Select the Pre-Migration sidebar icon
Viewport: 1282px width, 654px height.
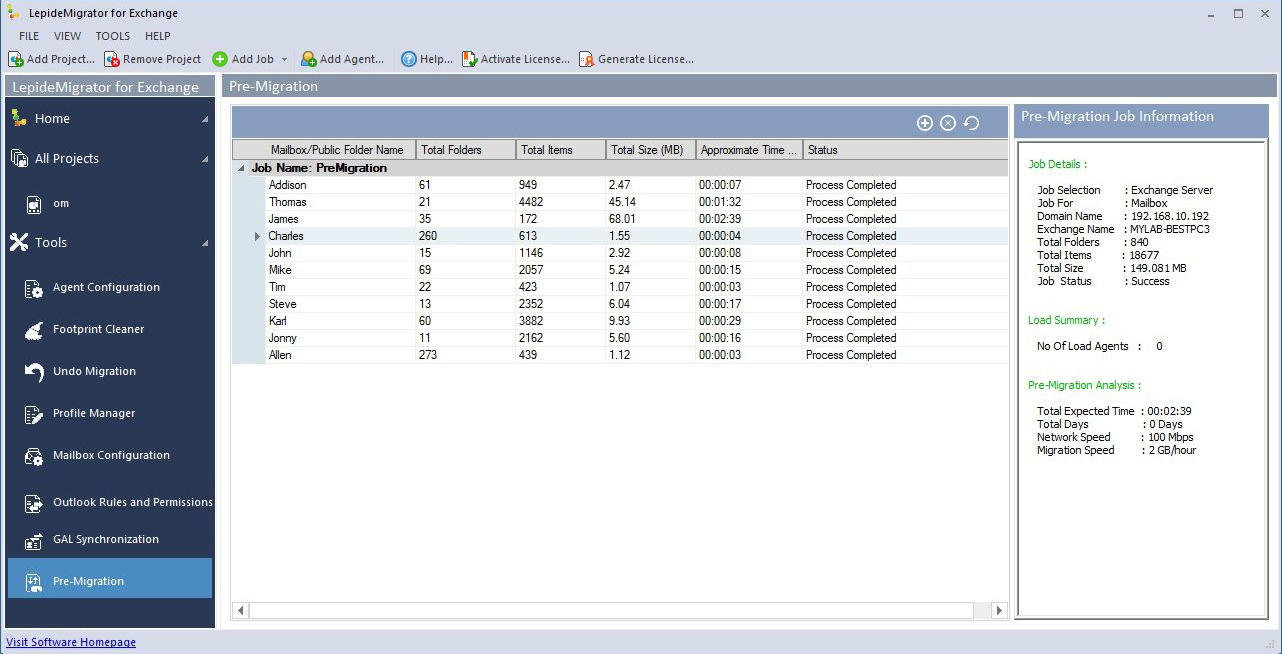pos(33,582)
